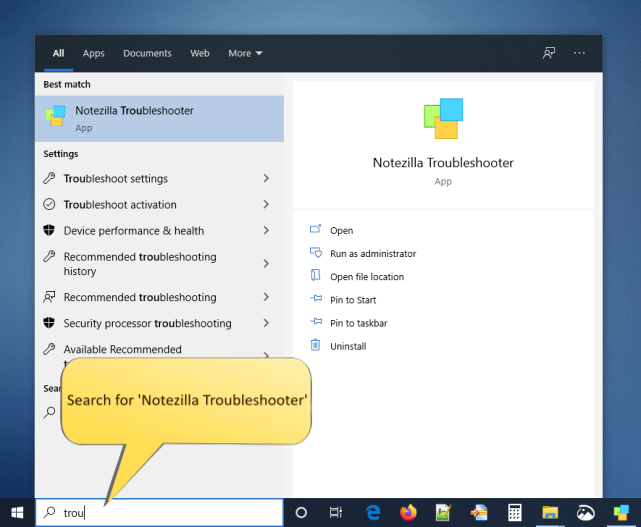Choose Pin to taskbar
Viewport: 641px width, 527px height.
[359, 323]
